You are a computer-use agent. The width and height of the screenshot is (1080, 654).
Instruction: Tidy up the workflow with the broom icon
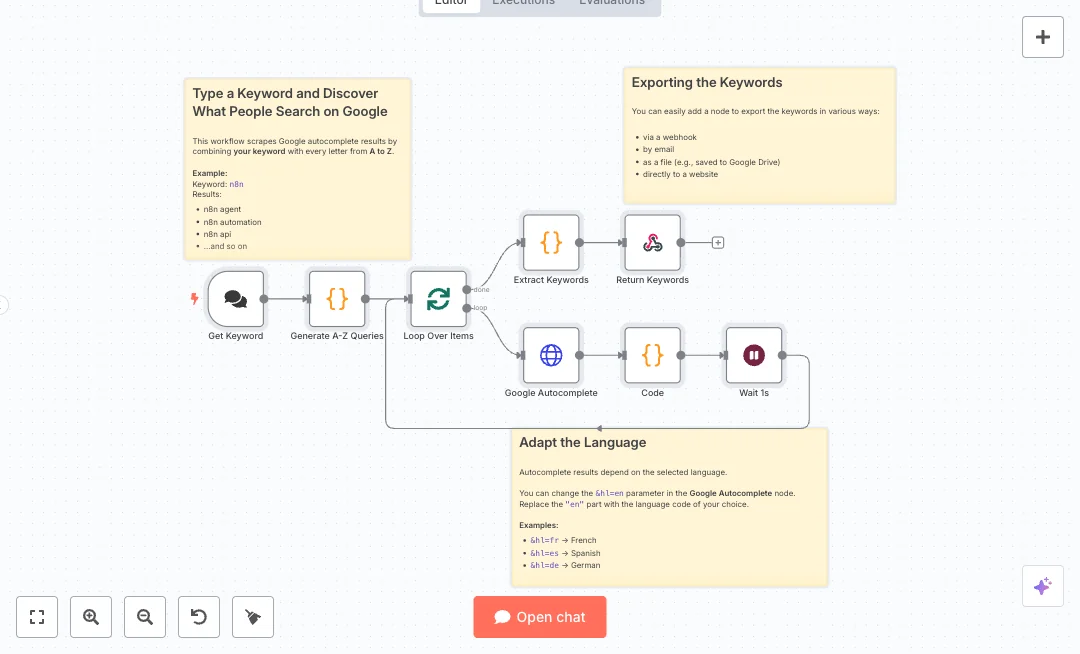click(x=253, y=617)
